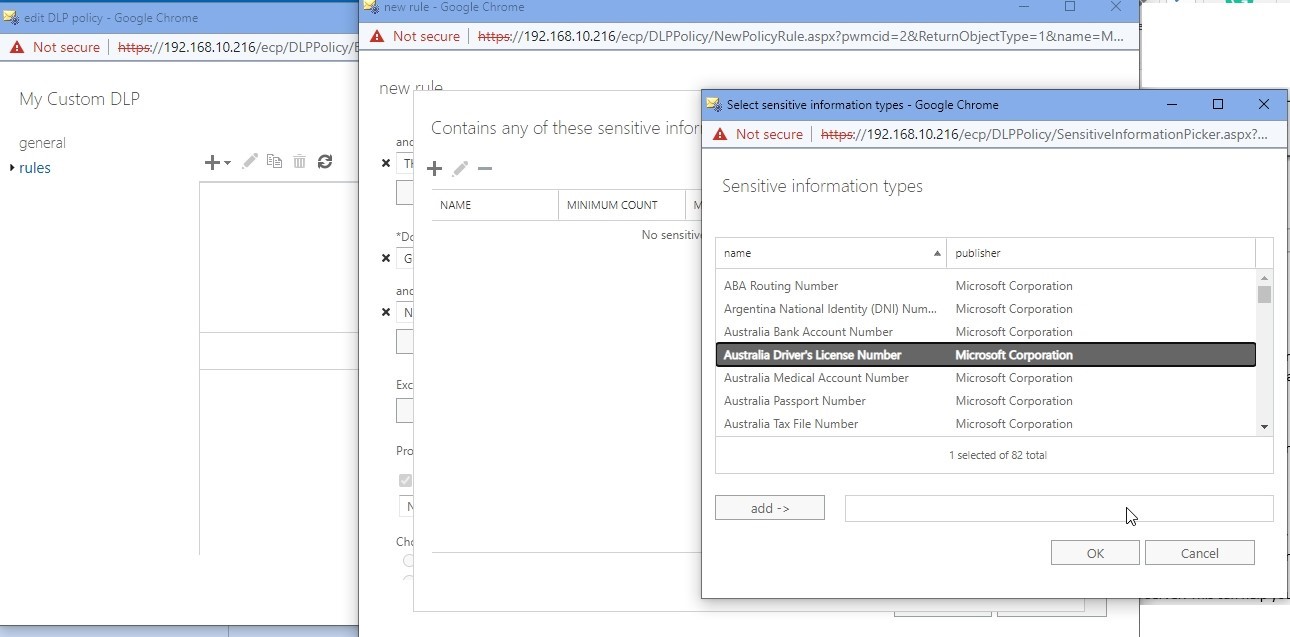Select ABA Routing Number row
The image size is (1290, 637).
point(986,286)
